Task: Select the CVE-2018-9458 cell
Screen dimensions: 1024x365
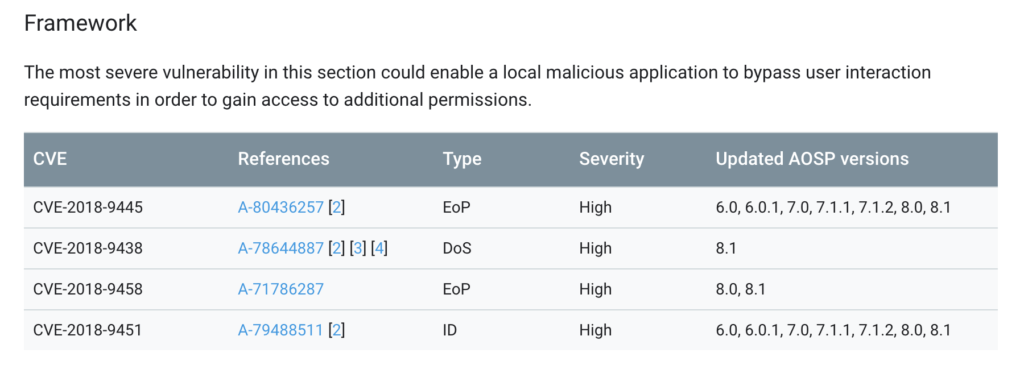Action: [88, 289]
